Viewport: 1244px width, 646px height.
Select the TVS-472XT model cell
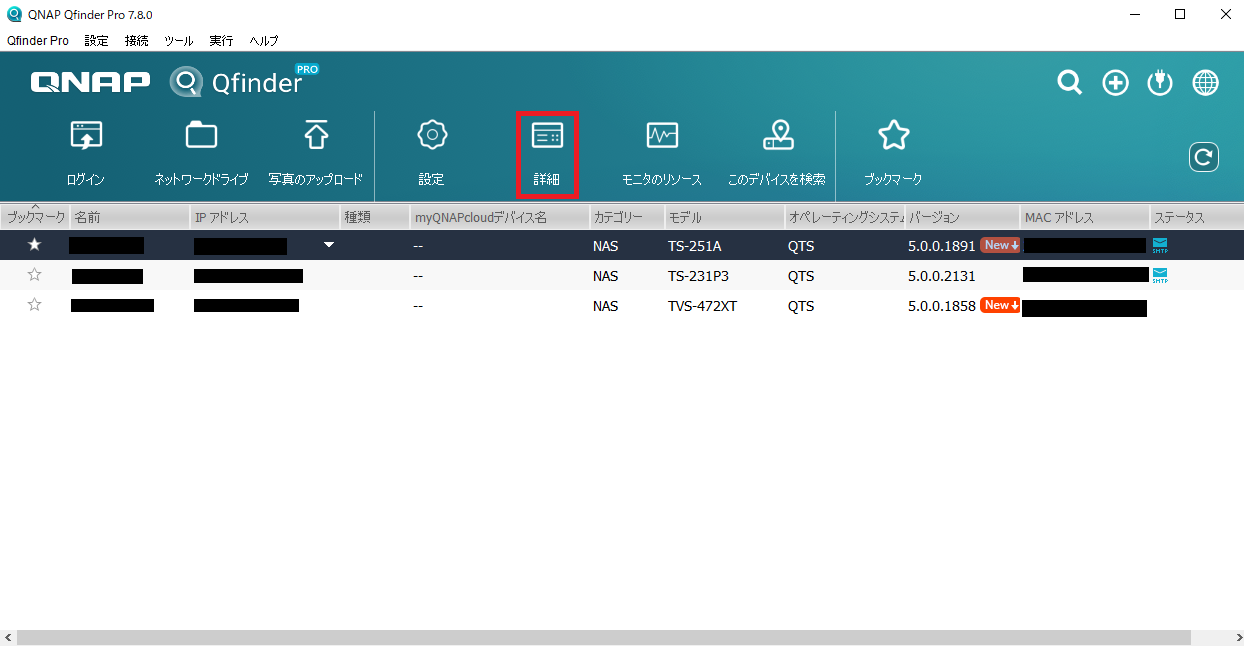click(x=702, y=306)
